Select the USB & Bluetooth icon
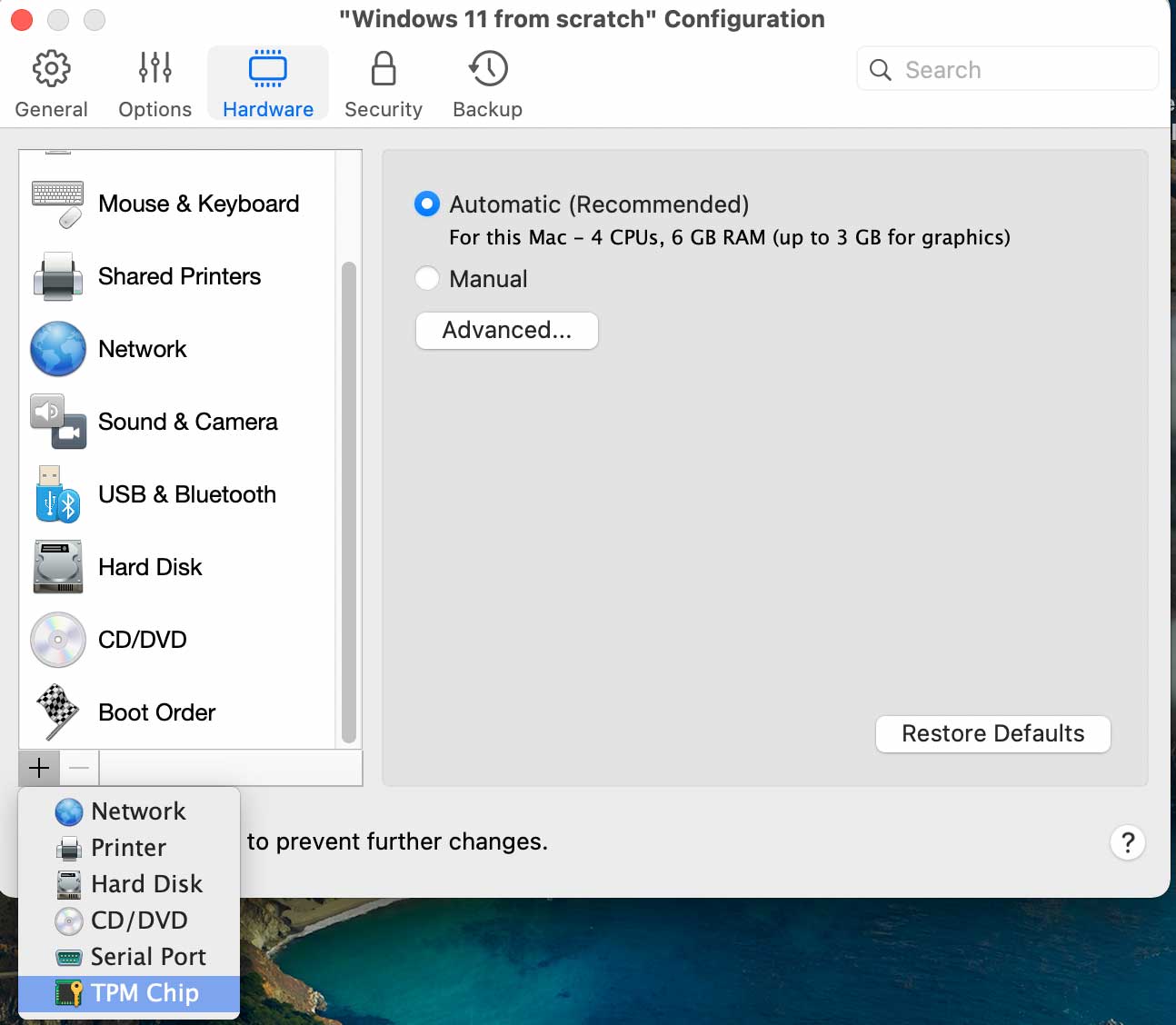This screenshot has width=1176, height=1025. point(57,494)
